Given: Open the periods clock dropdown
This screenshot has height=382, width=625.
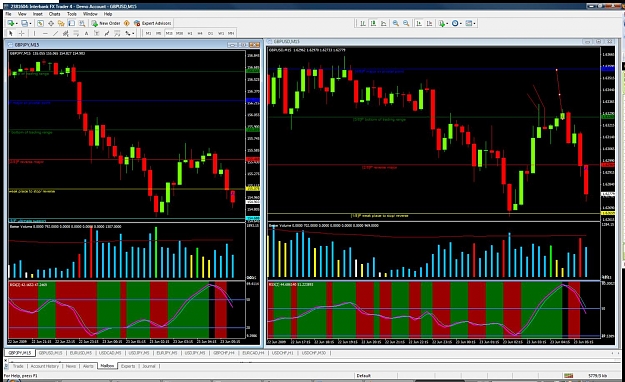Looking at the screenshot, I should point(456,23).
